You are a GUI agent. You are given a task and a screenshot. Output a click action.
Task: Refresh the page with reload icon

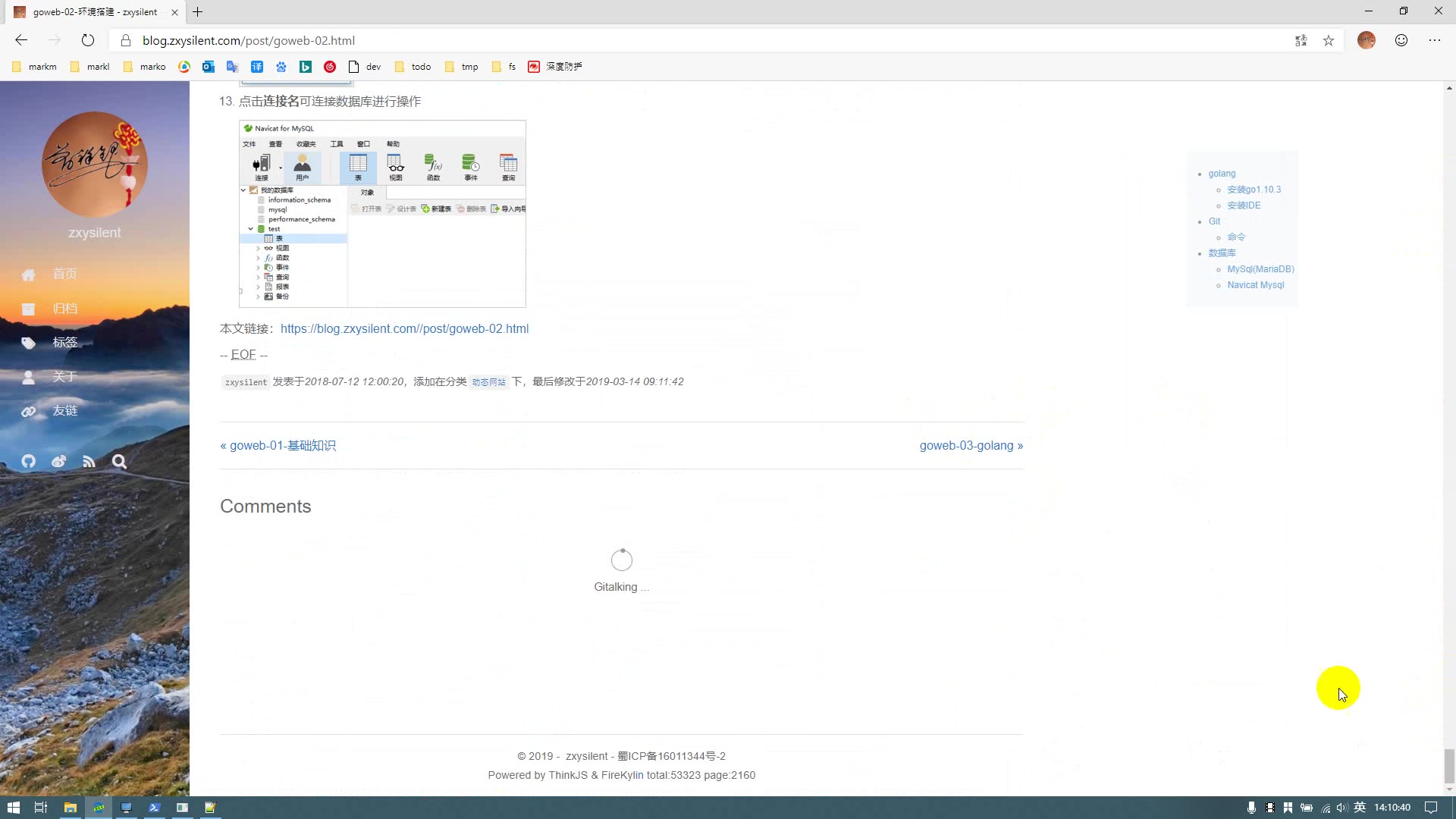[88, 40]
